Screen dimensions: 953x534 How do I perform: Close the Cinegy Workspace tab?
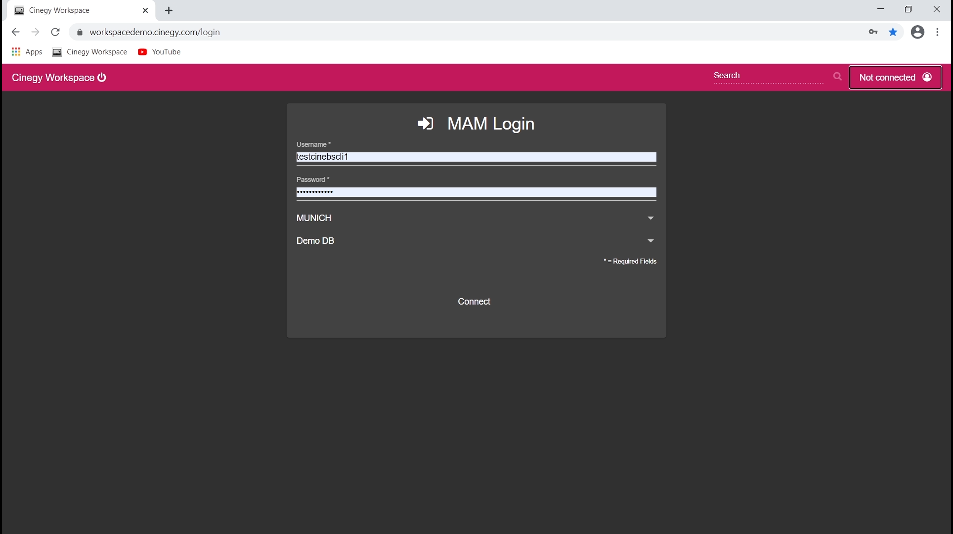(x=145, y=10)
